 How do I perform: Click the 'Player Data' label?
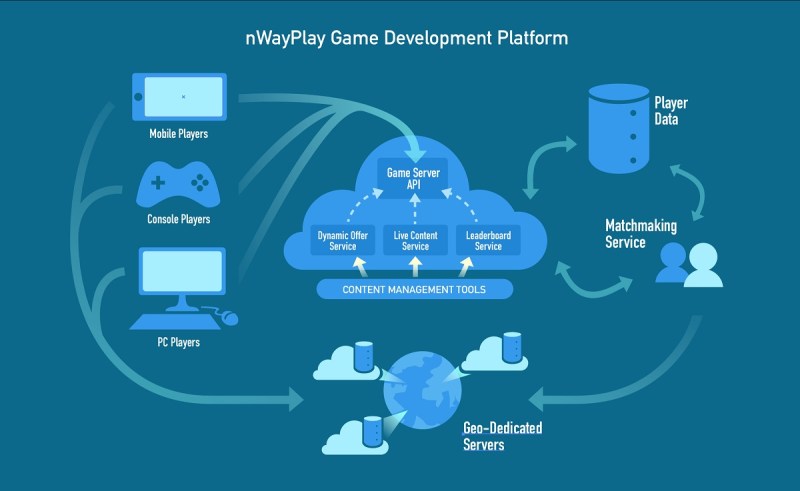671,111
